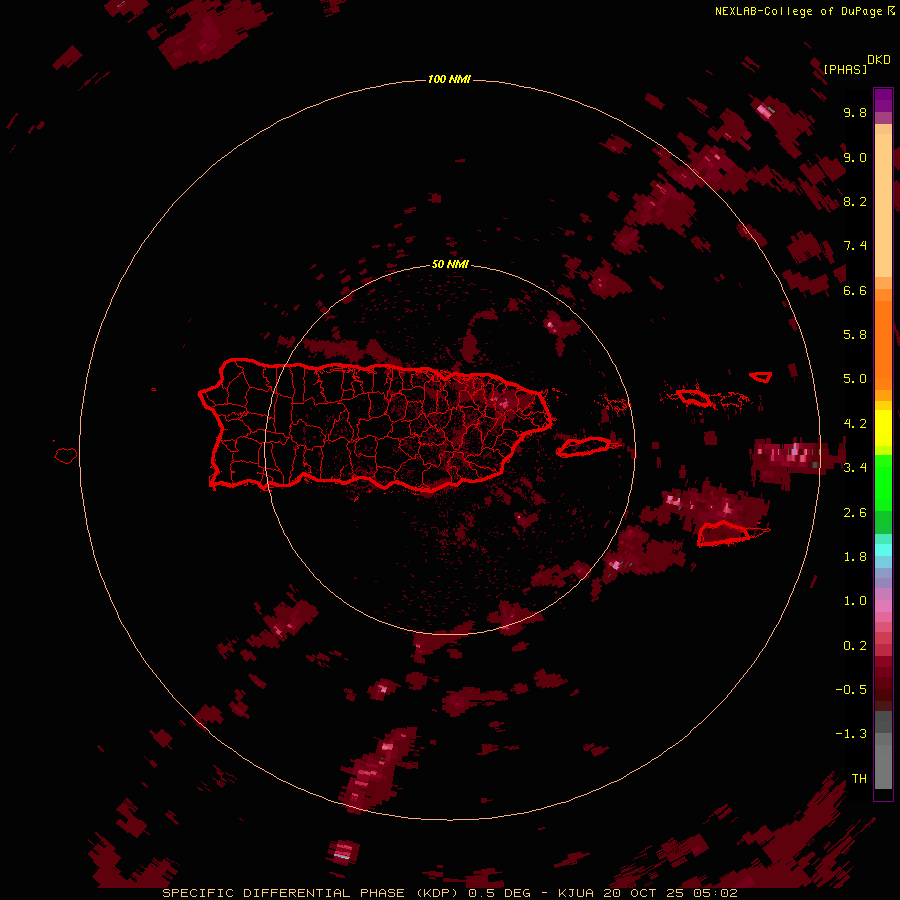Click the Mona Island outline west of Puerto Rico

[66, 456]
